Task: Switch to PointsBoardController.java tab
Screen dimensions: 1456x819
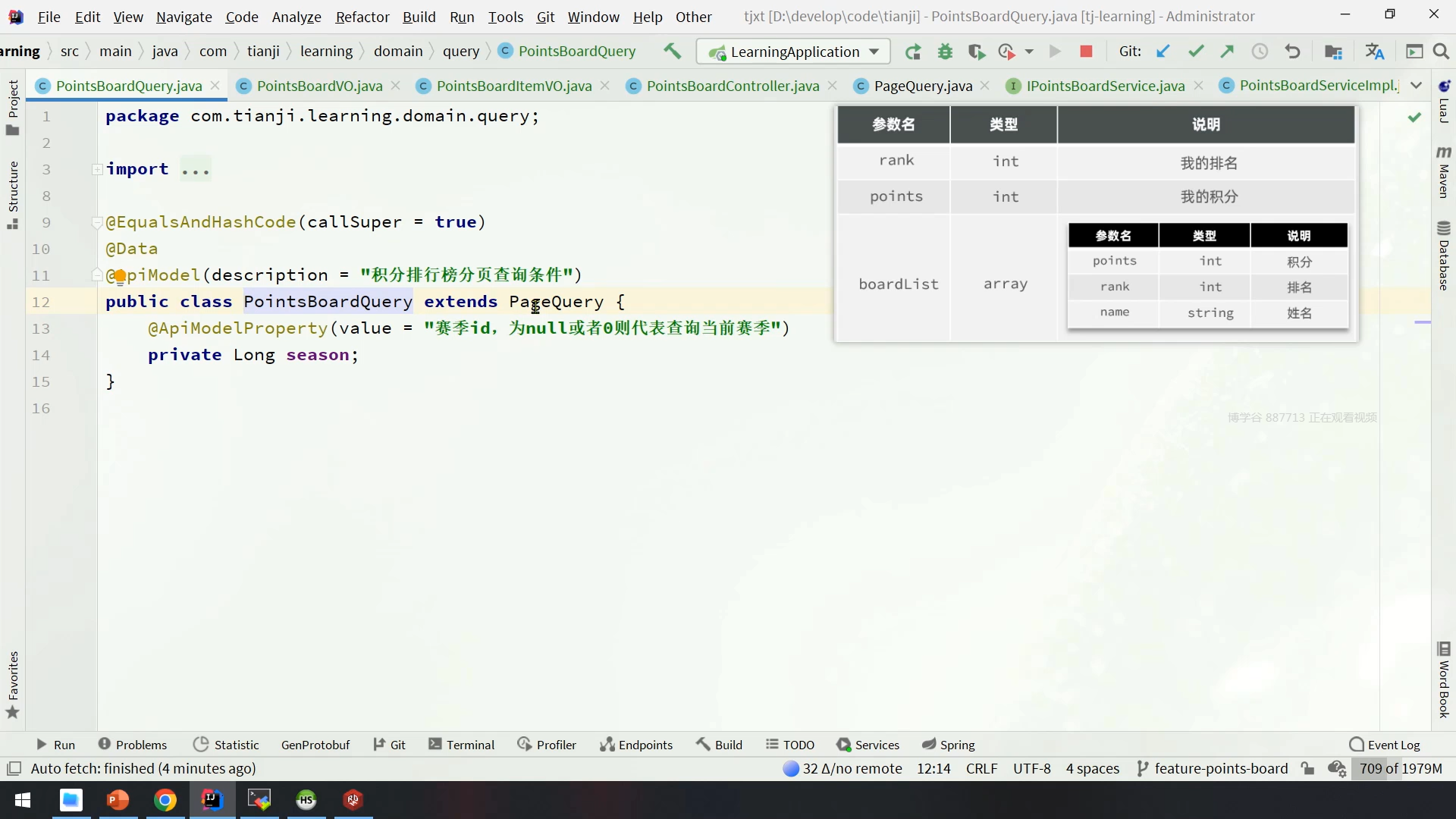Action: [733, 86]
